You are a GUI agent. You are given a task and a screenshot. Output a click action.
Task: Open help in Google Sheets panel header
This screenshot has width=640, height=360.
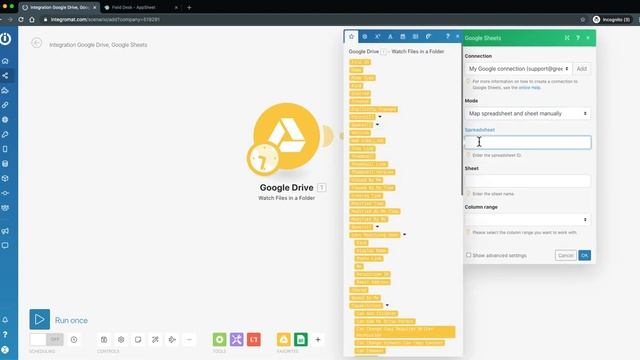click(578, 38)
